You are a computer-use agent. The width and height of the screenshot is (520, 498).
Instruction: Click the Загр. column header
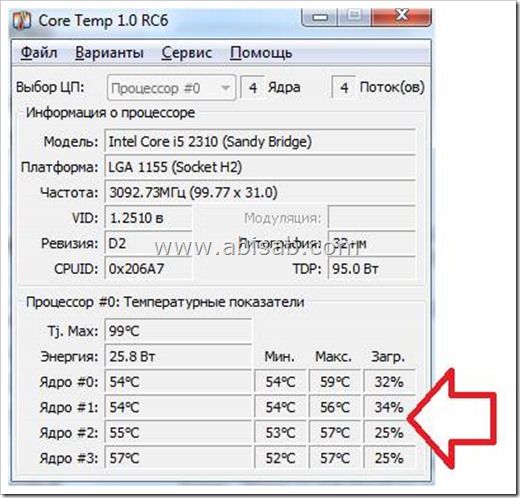pyautogui.click(x=388, y=357)
